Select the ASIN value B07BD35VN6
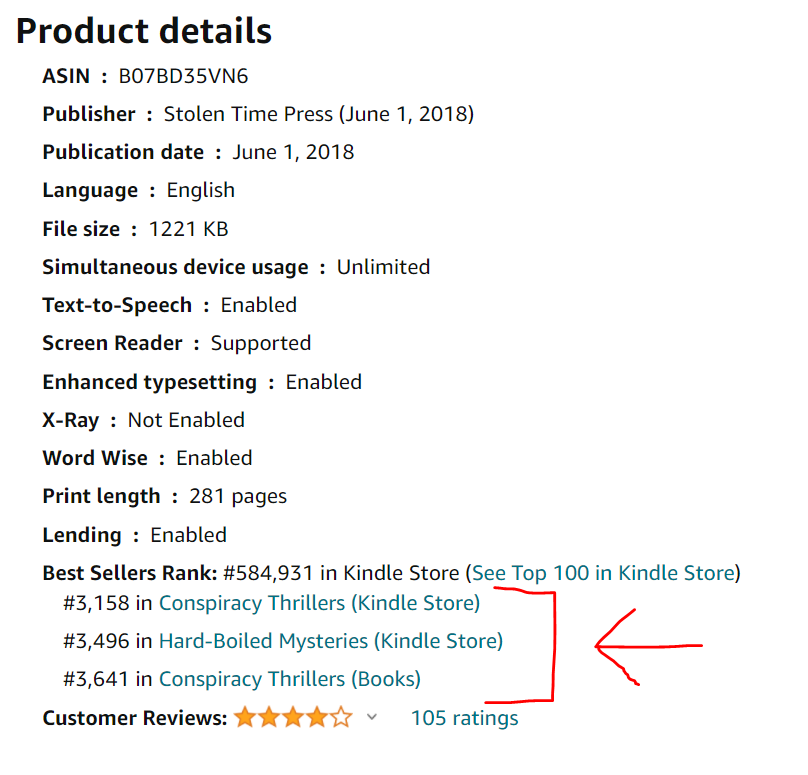The width and height of the screenshot is (808, 775). coord(183,76)
